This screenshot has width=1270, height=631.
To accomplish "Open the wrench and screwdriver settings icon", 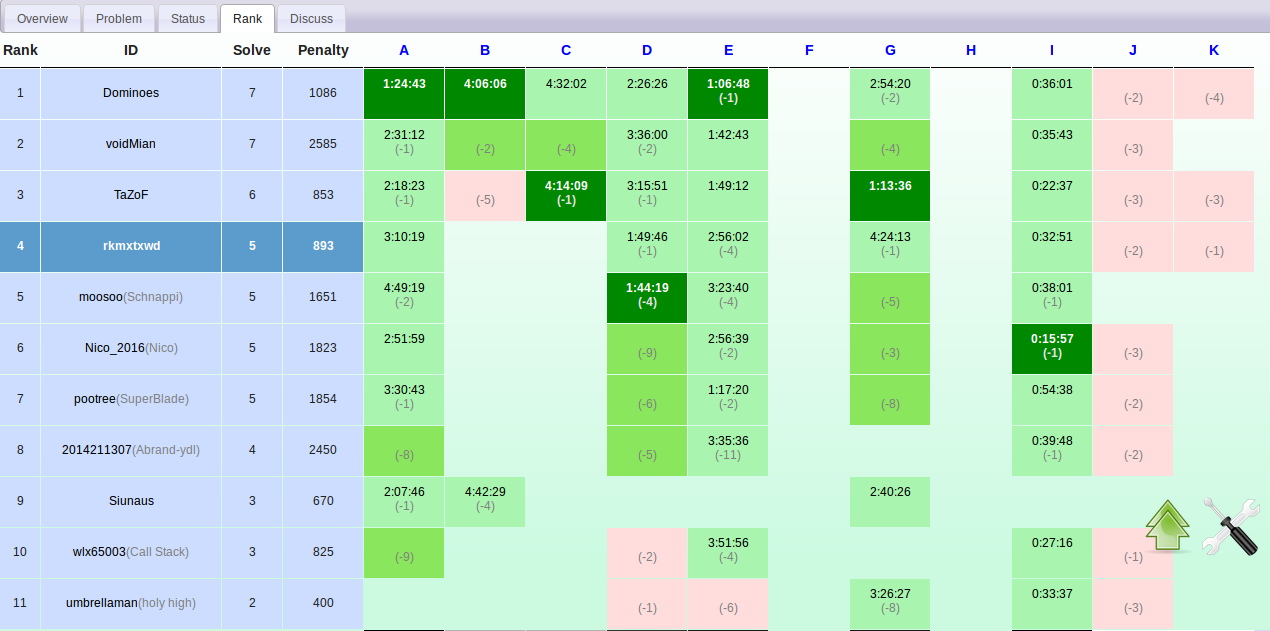I will pos(1229,526).
